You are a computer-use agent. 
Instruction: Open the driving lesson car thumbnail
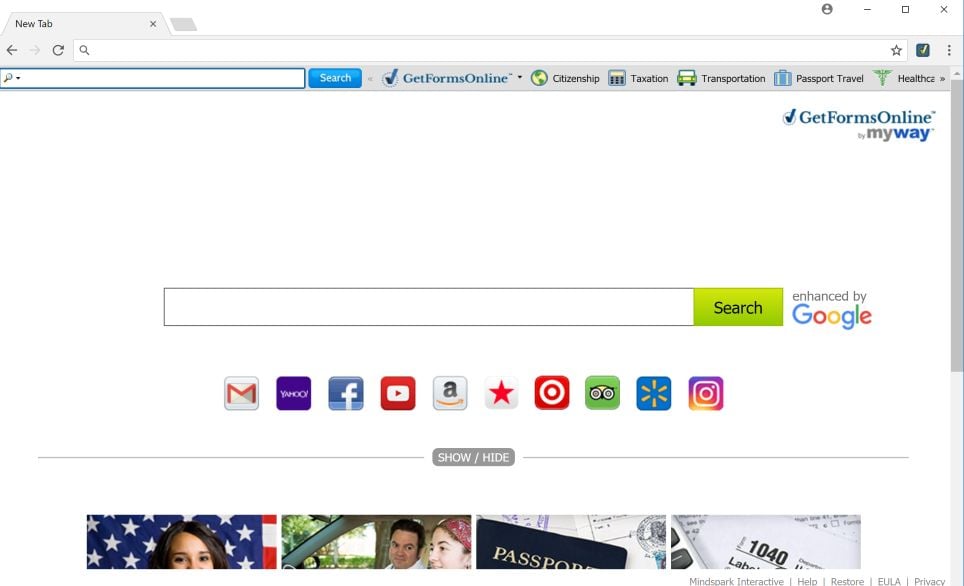coord(376,542)
